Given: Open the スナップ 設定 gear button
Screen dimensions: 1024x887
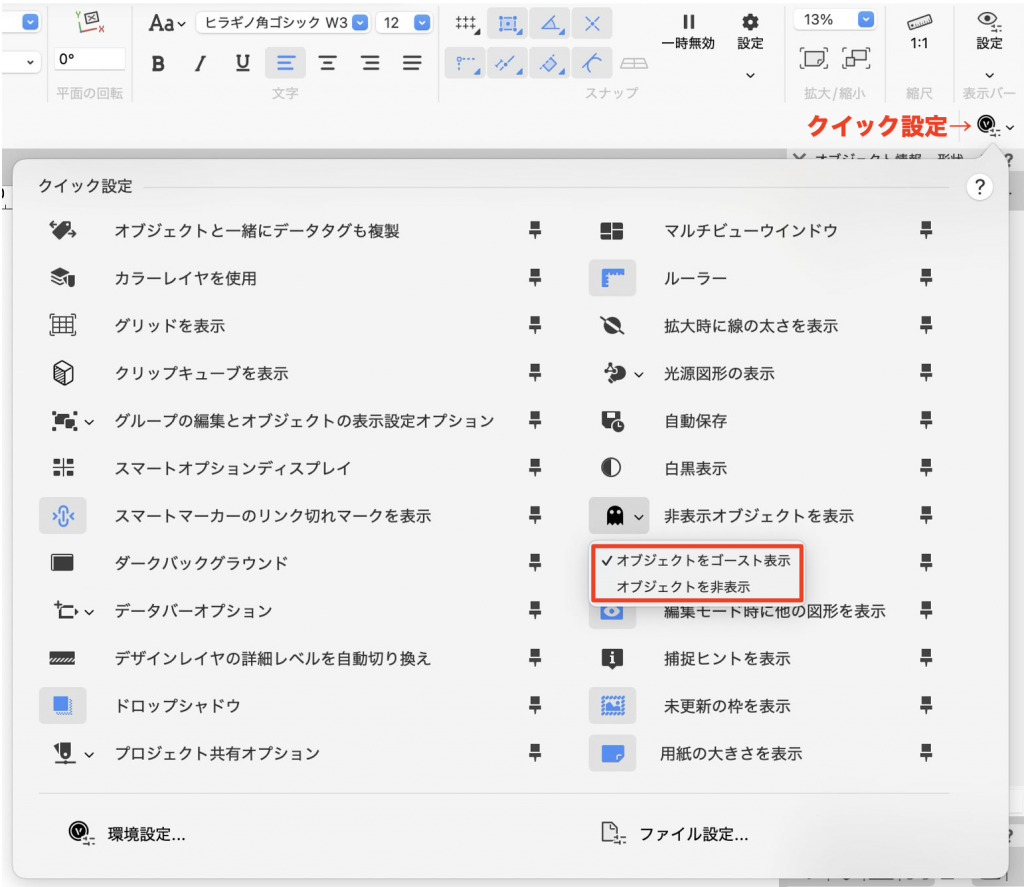Looking at the screenshot, I should point(750,32).
